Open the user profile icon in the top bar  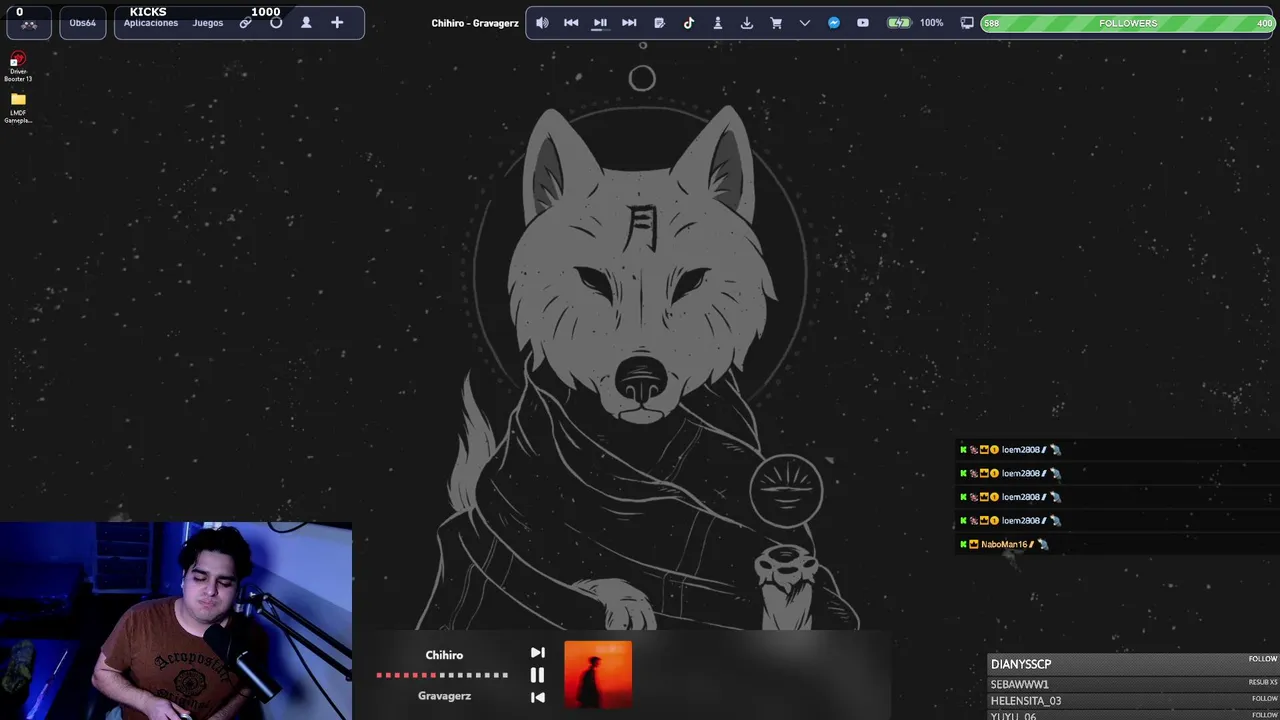point(306,23)
